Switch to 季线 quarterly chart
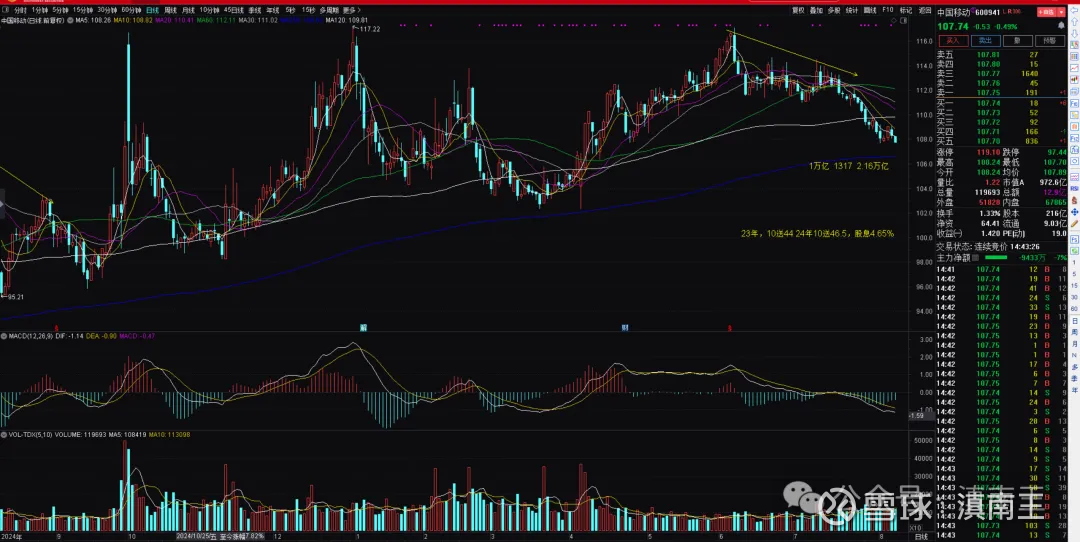Screen dimensions: 1080x542 click(x=255, y=10)
